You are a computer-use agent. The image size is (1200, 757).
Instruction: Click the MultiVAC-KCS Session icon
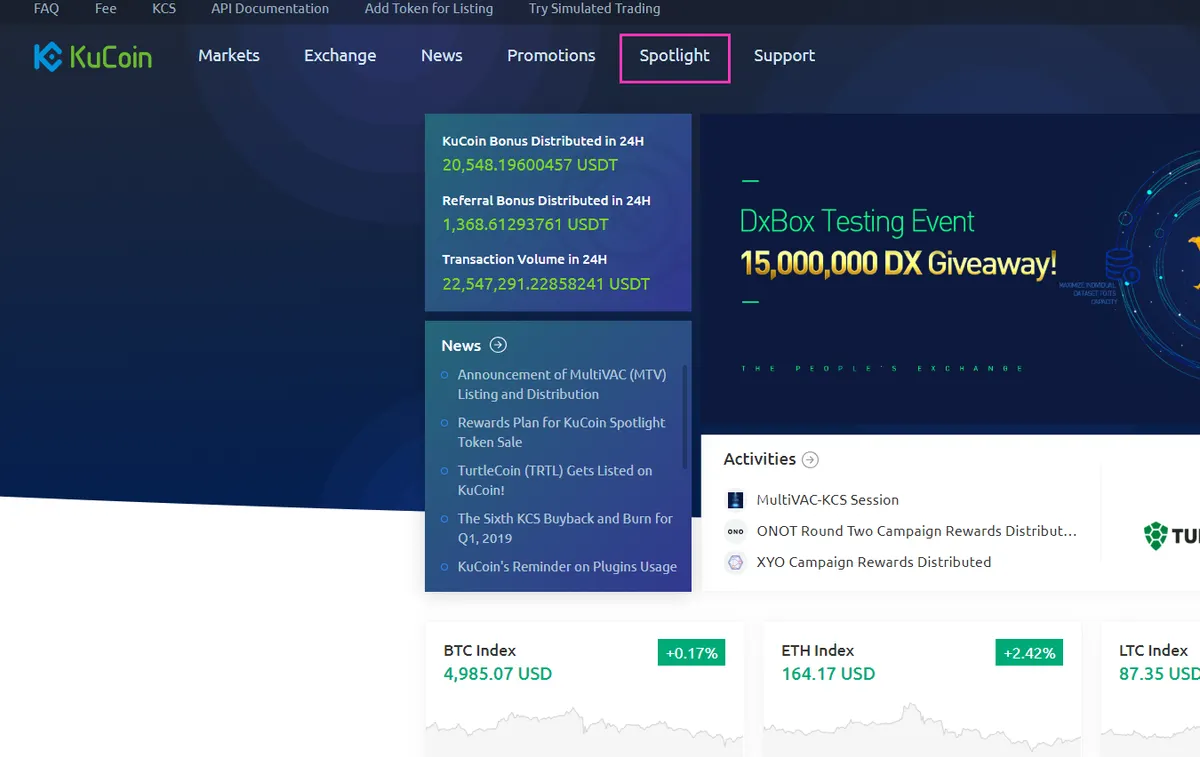[x=736, y=500]
